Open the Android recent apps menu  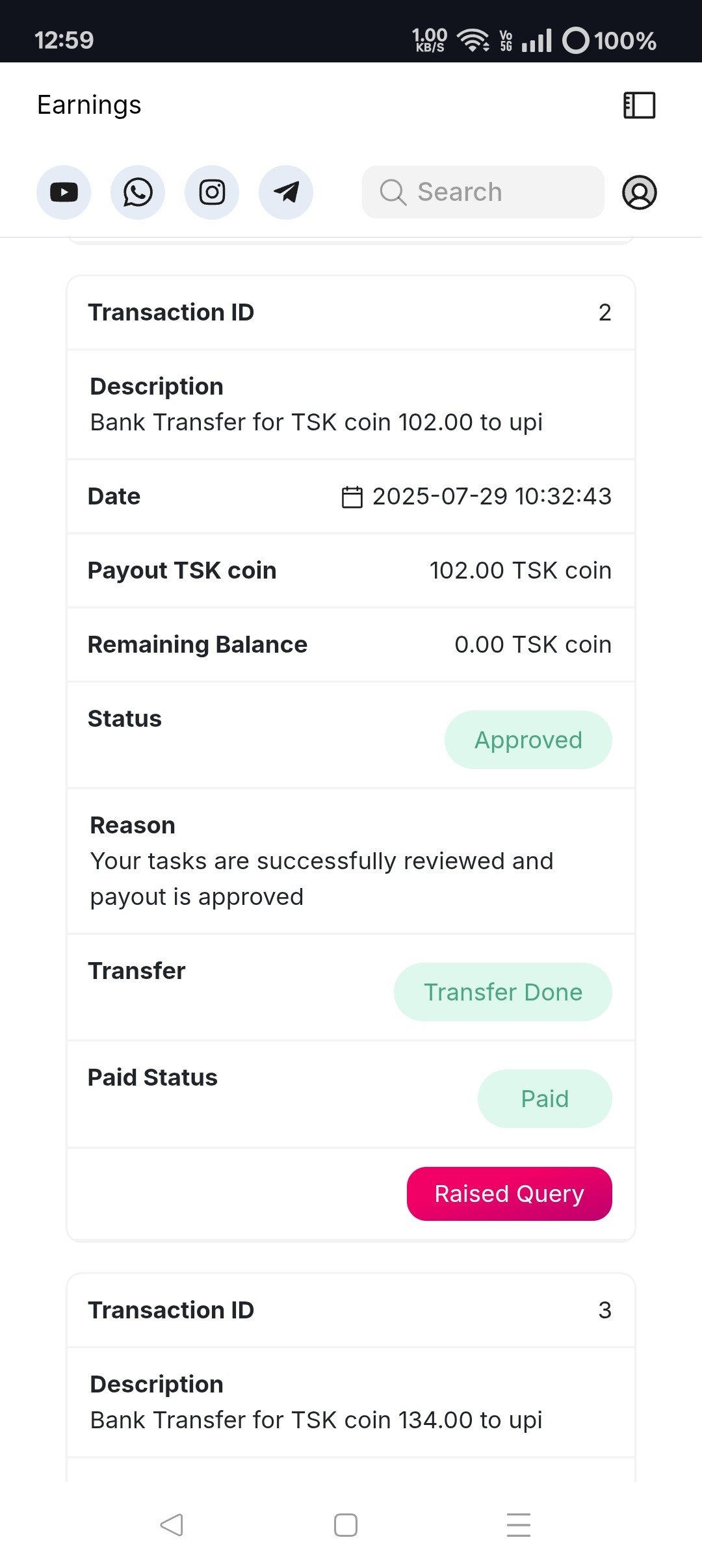tap(518, 1524)
